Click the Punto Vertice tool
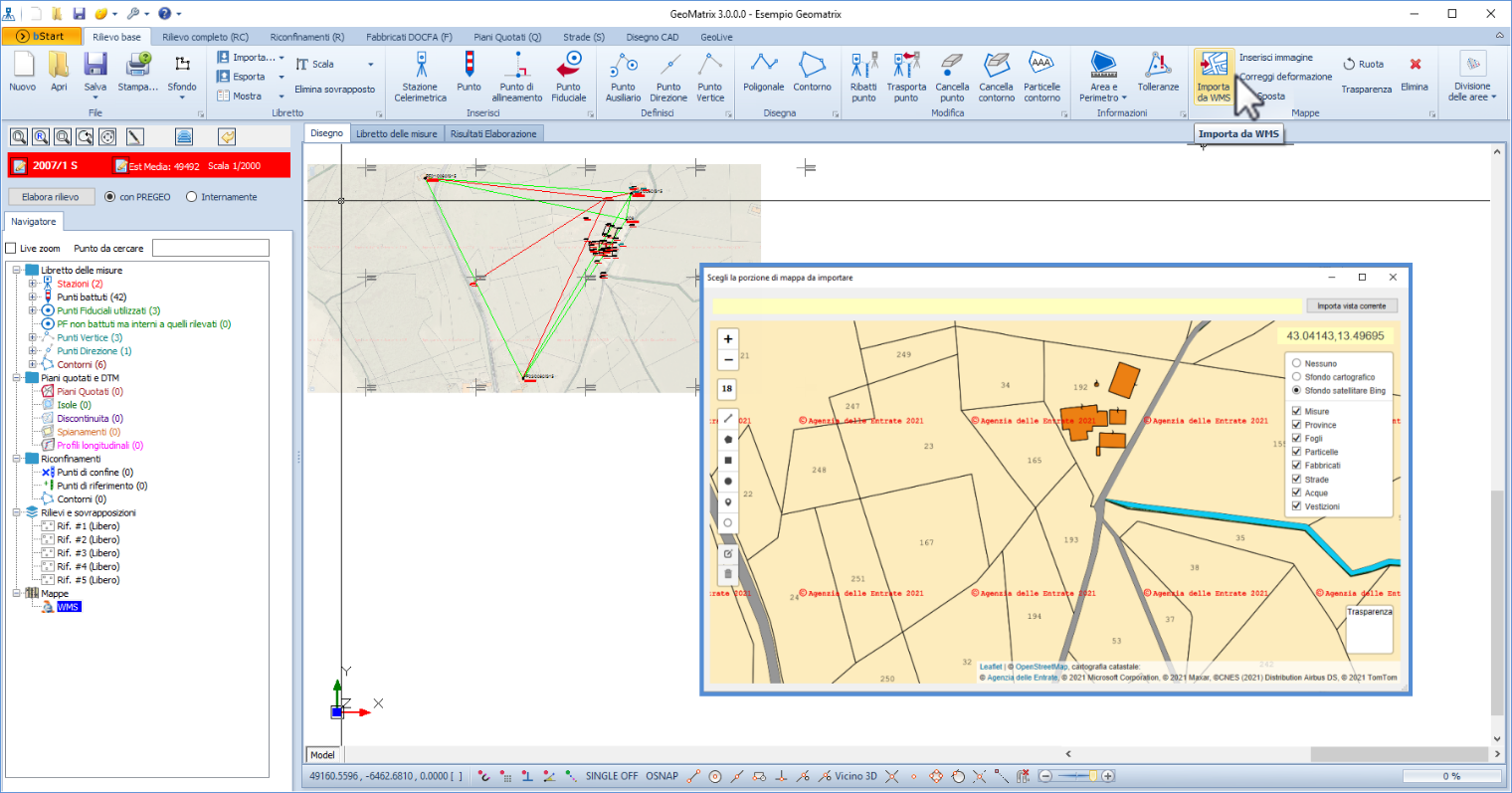Image resolution: width=1512 pixels, height=793 pixels. tap(710, 76)
